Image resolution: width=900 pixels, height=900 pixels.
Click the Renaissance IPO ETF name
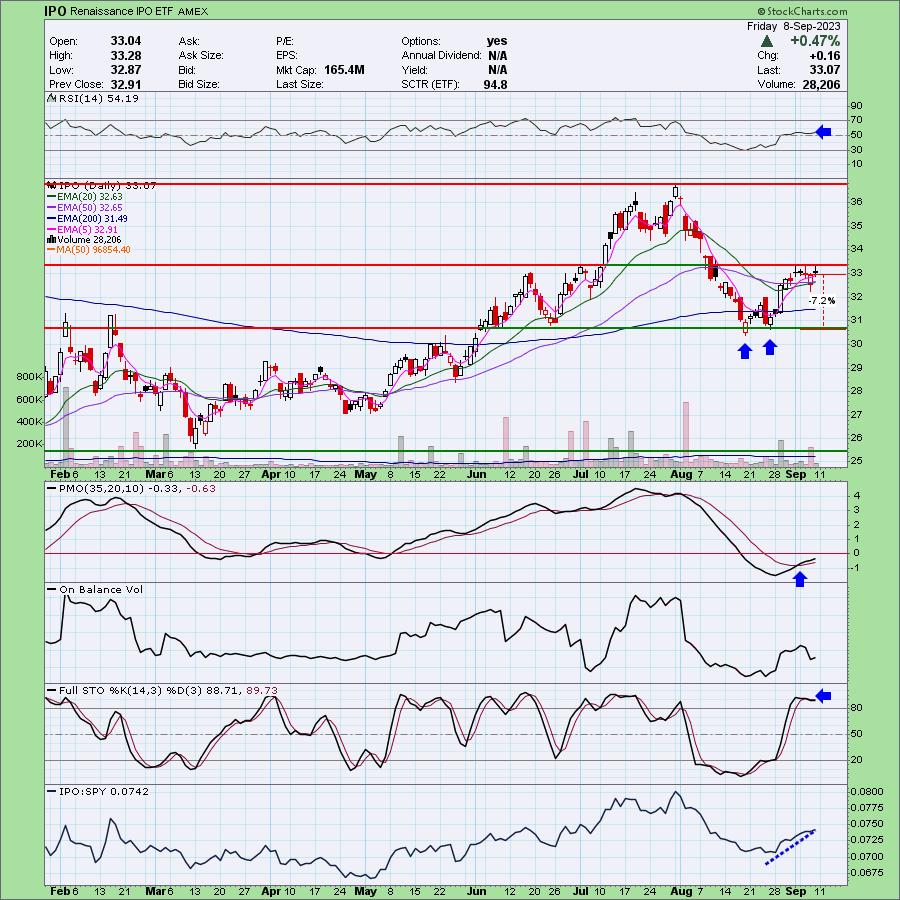121,11
